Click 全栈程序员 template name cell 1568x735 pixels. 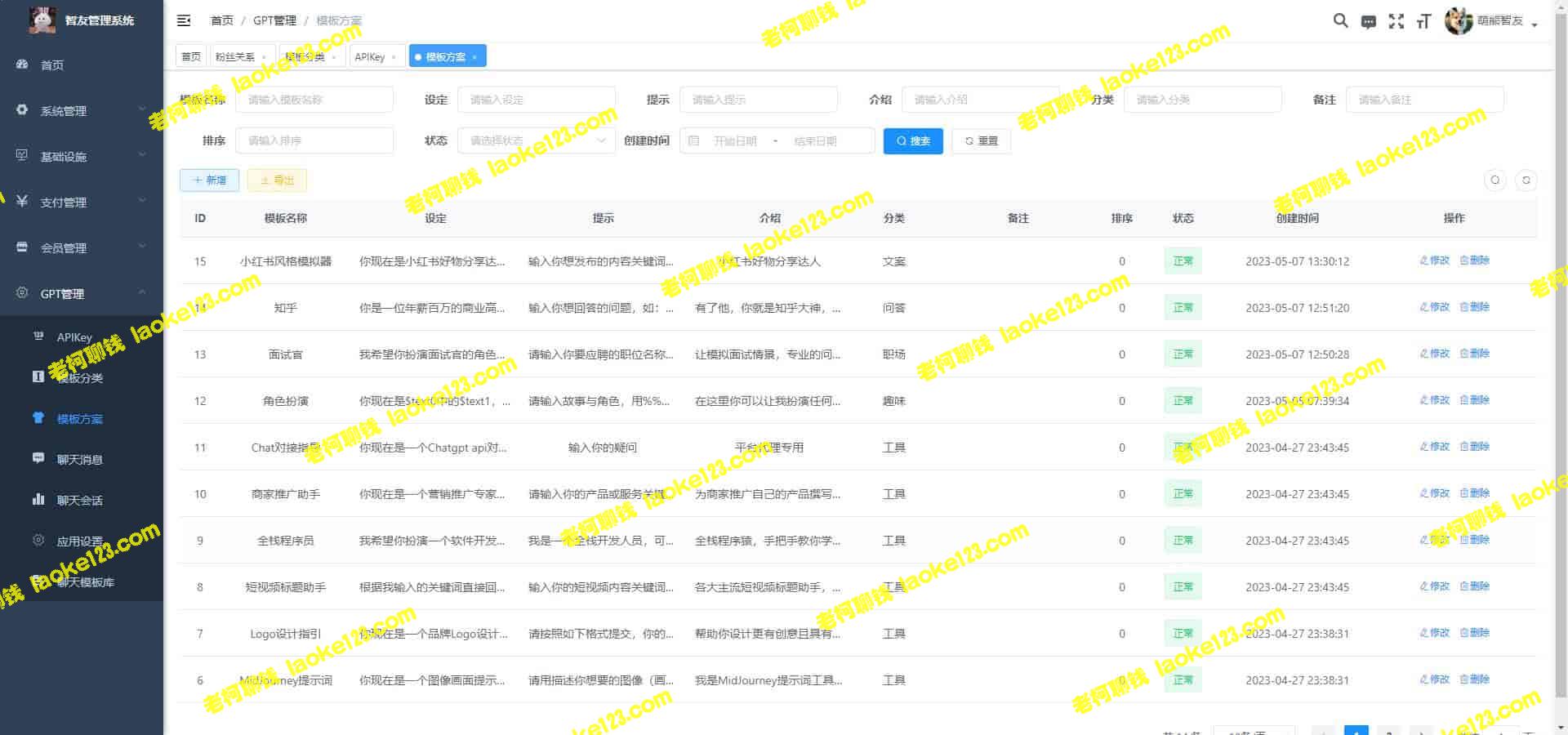pos(286,541)
